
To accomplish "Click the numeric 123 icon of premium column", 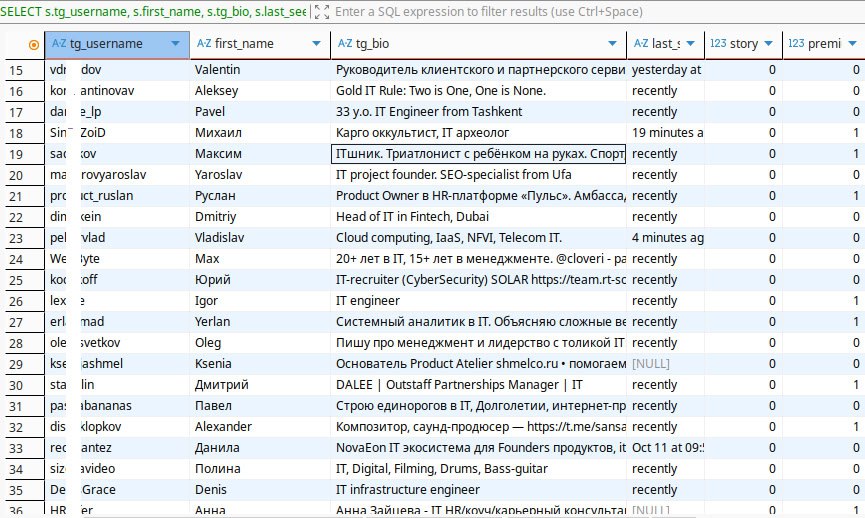I will pos(796,44).
